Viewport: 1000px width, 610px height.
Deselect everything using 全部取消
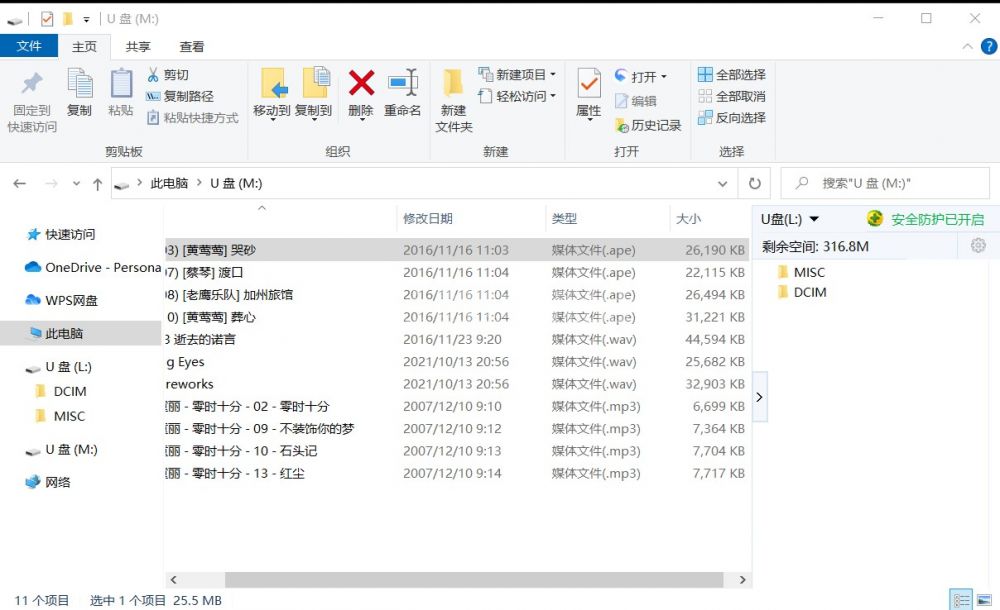[731, 96]
